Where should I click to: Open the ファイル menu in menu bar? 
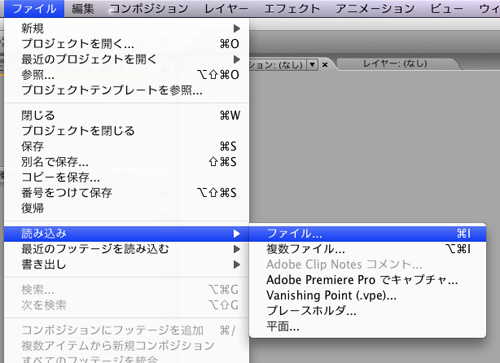[x=34, y=9]
